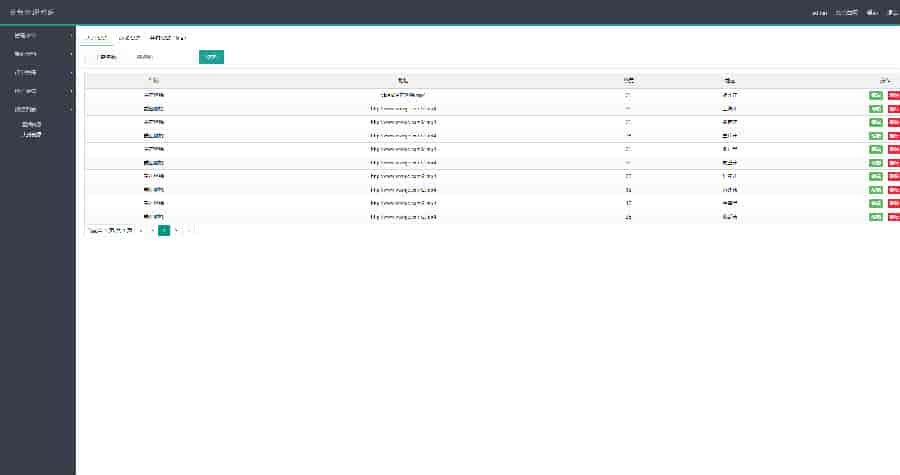Click the search text input field
900x475 pixels.
coord(160,57)
